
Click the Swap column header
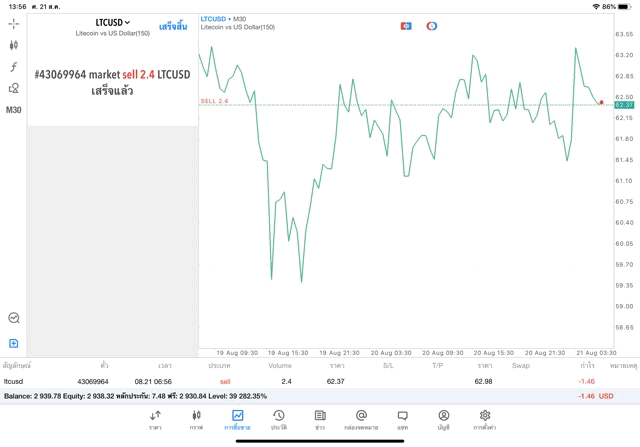521,365
